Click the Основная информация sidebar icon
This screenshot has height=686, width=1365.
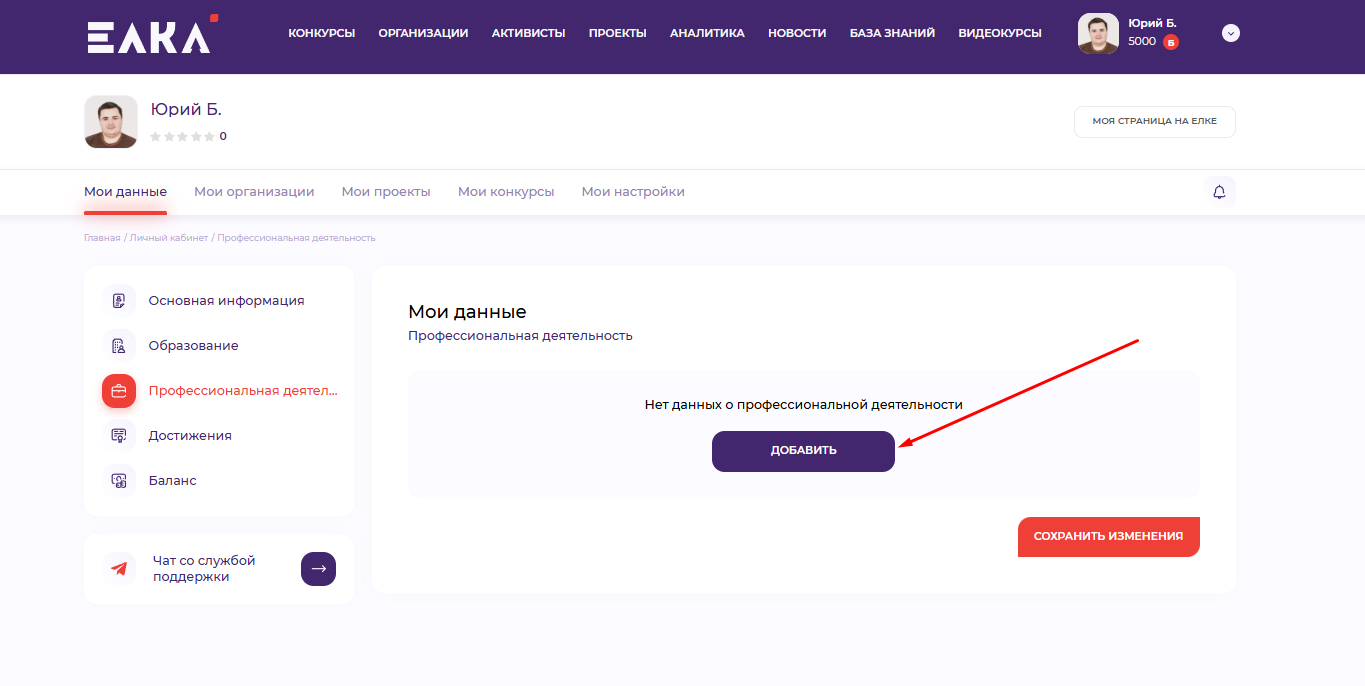coord(119,301)
